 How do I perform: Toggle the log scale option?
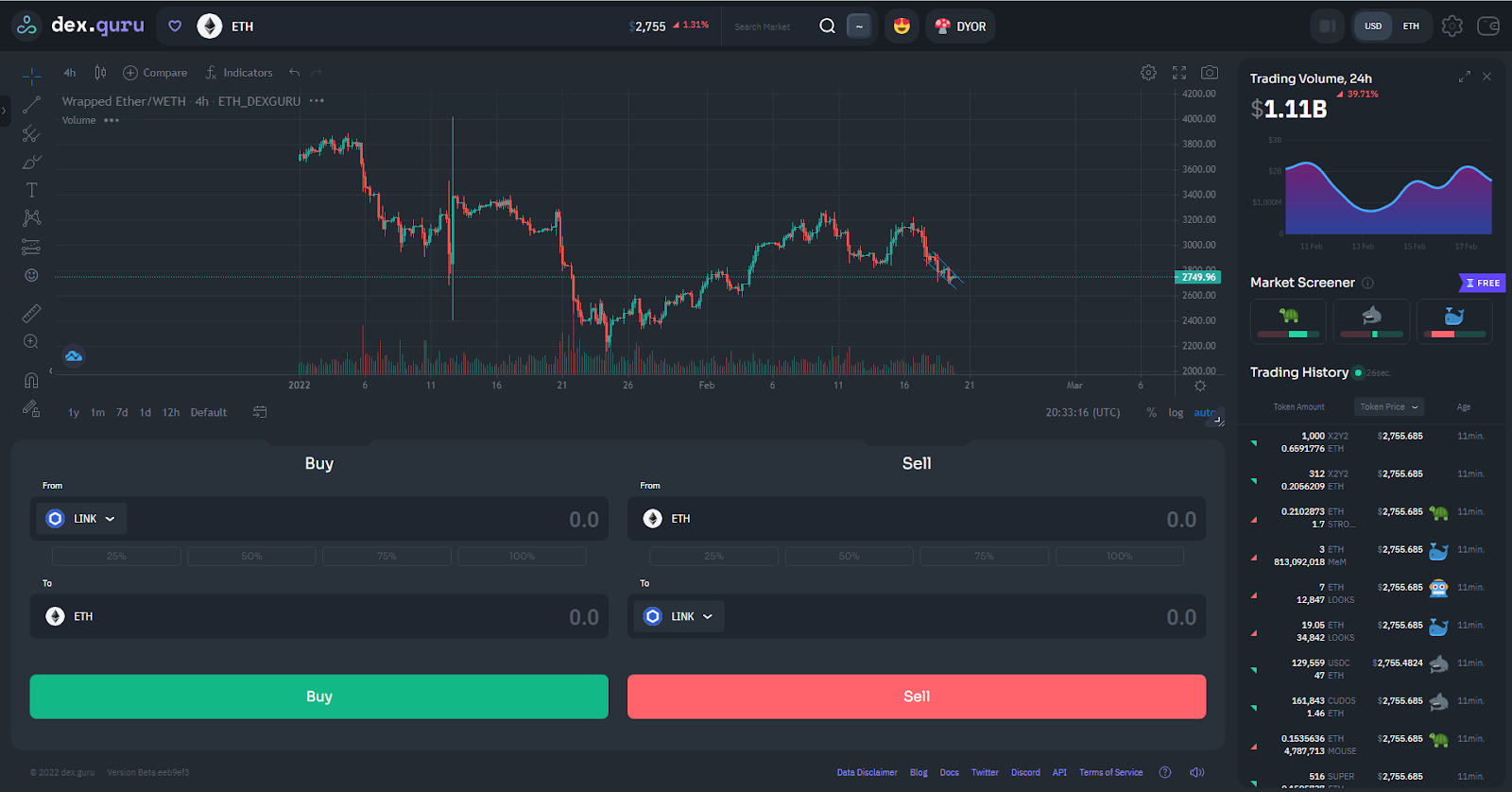coord(1176,413)
